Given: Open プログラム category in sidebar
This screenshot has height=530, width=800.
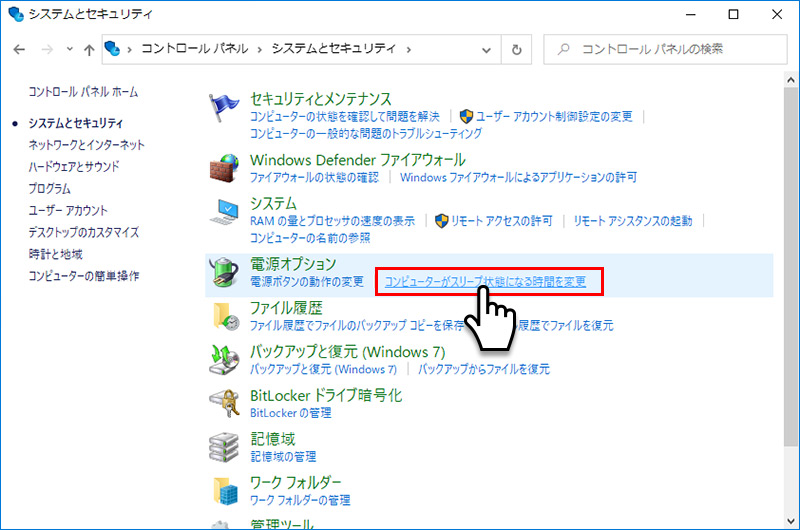Looking at the screenshot, I should click(x=49, y=188).
